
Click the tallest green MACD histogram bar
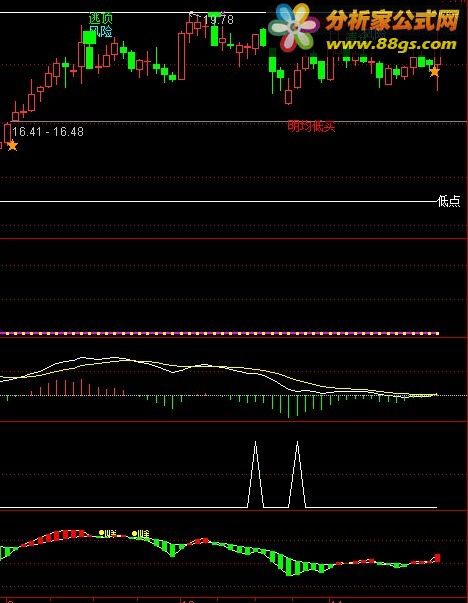pyautogui.click(x=289, y=406)
